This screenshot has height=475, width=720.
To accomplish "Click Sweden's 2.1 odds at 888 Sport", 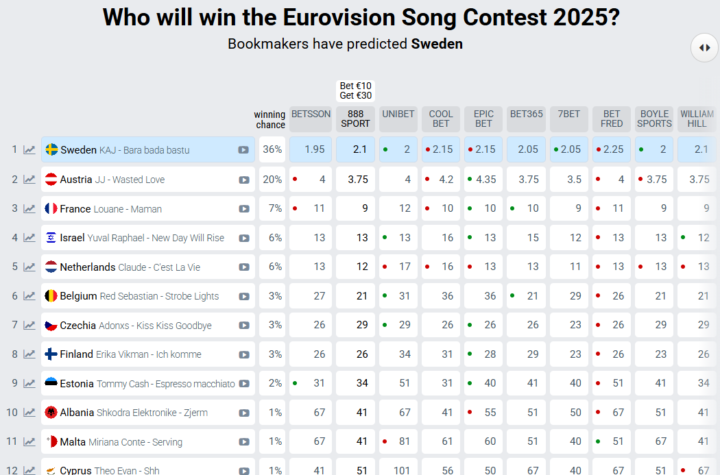I will (355, 149).
